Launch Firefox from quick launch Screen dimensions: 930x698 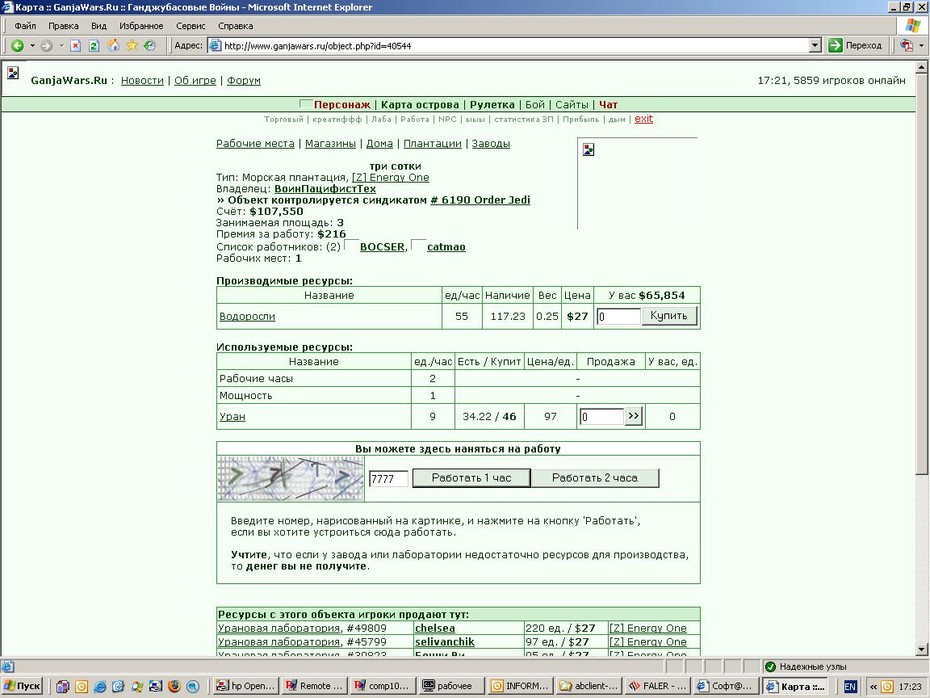pos(174,686)
